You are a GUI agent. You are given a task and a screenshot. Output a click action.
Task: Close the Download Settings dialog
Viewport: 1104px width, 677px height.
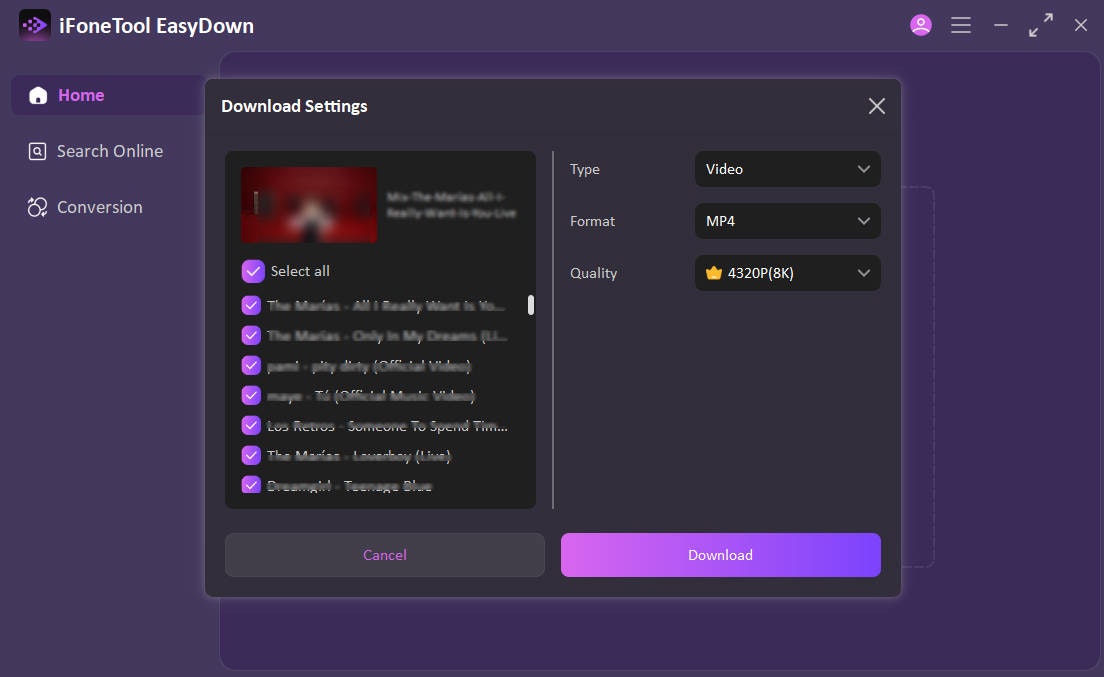click(877, 106)
